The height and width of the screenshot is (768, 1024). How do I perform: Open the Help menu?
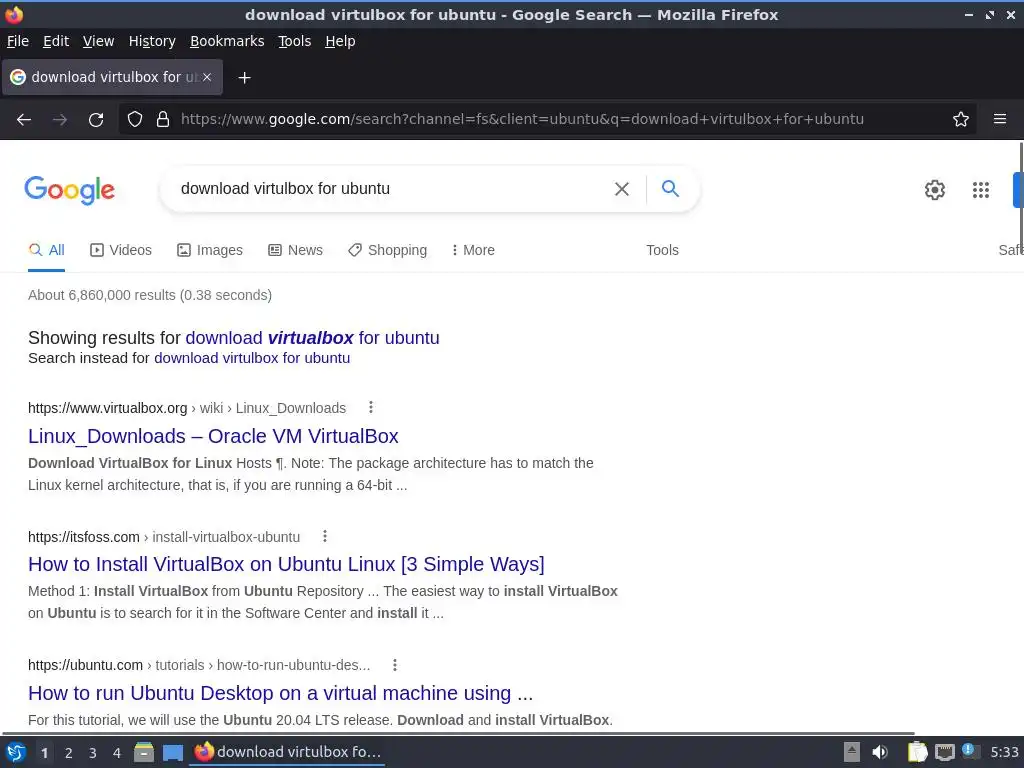click(340, 41)
